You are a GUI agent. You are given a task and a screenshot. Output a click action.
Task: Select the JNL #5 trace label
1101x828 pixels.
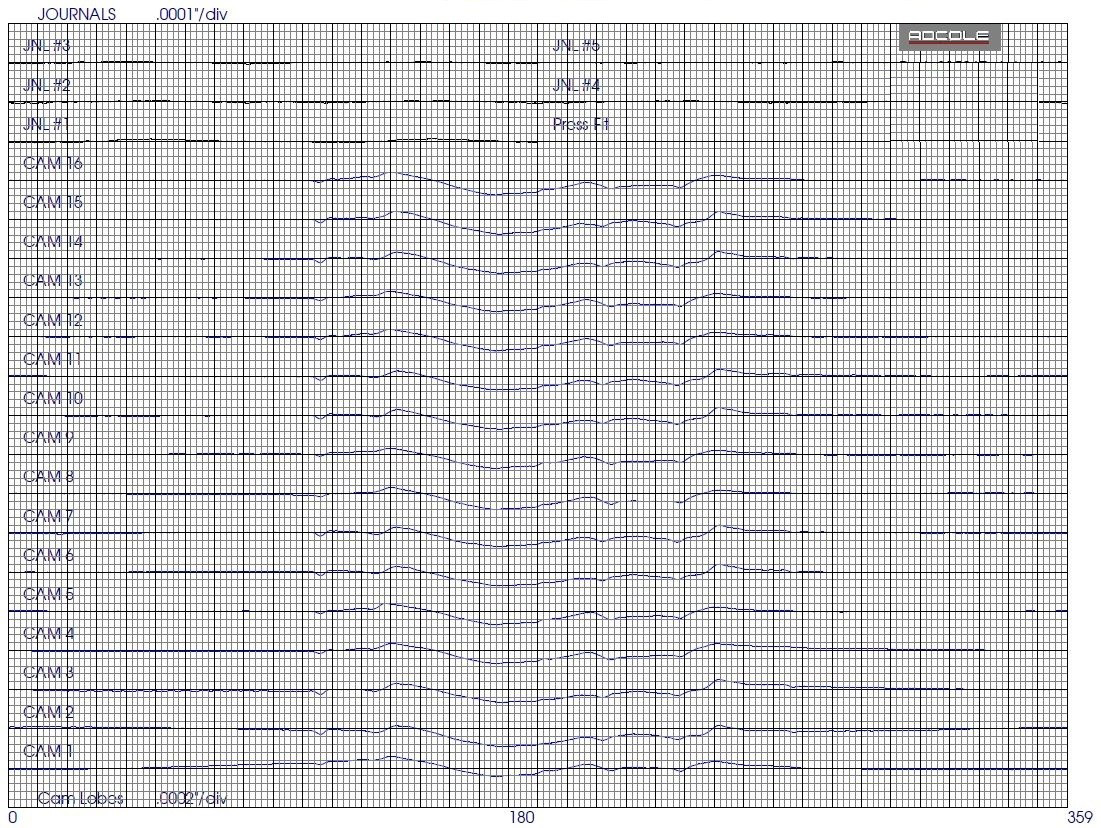click(576, 46)
